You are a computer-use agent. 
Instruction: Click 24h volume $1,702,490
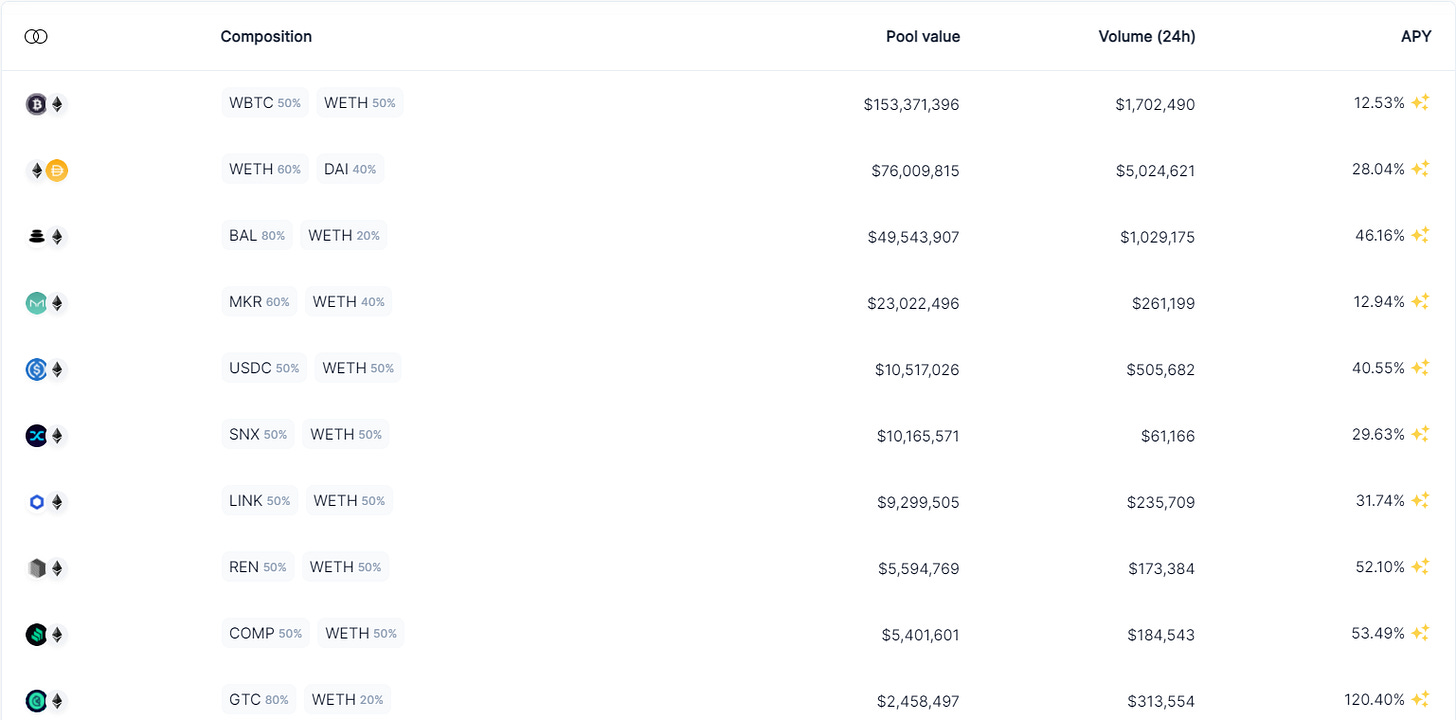tap(1155, 104)
